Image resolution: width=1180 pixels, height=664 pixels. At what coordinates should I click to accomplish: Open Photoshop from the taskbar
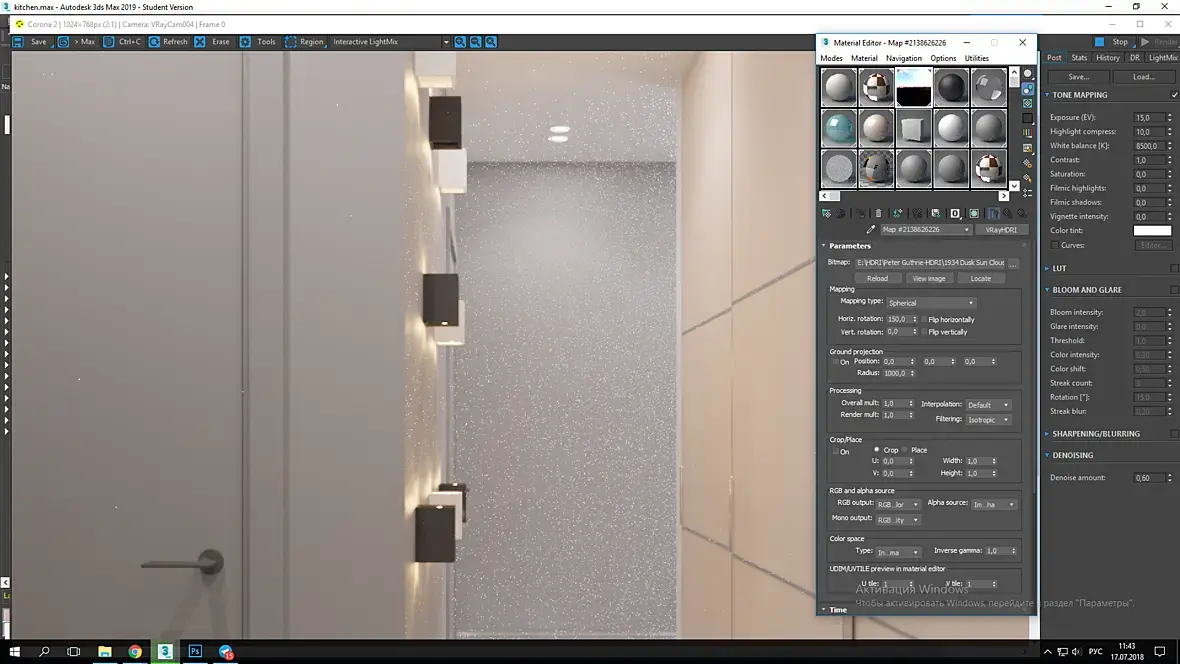pos(195,651)
